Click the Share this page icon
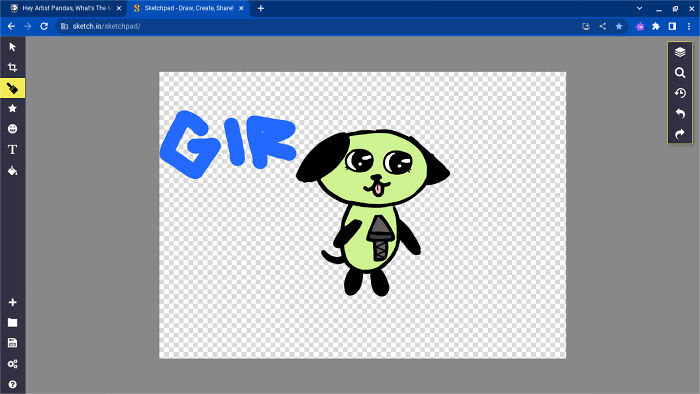The height and width of the screenshot is (394, 700). [x=603, y=26]
